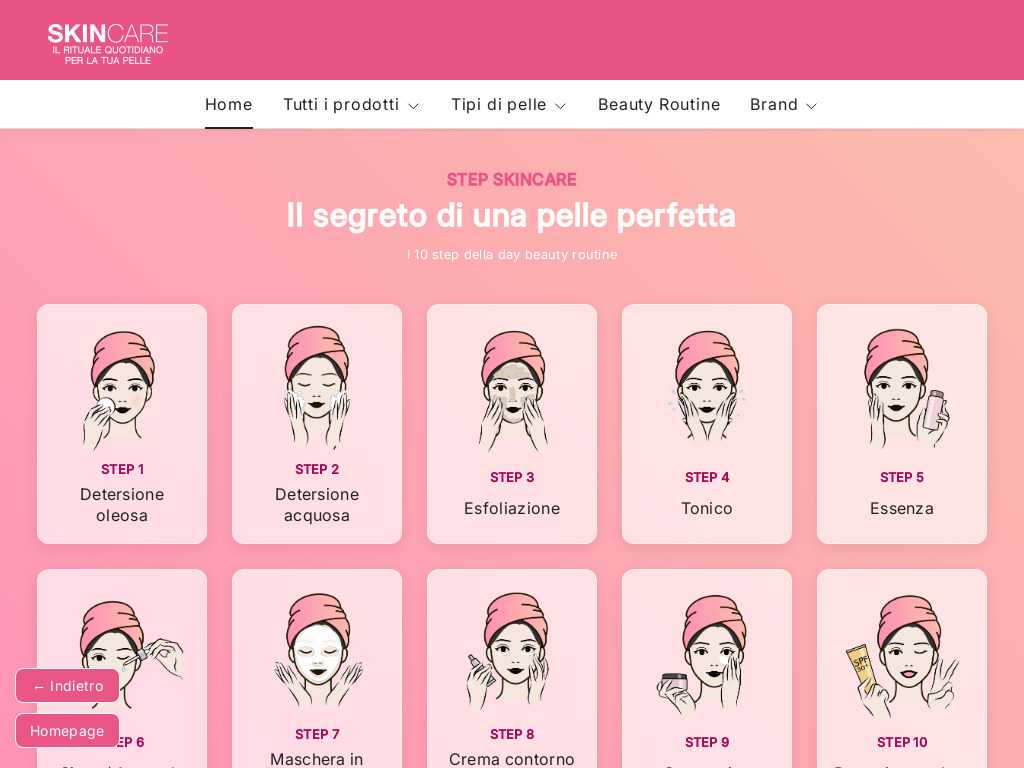Select Step 2 Detersione acquosa face icon
Screen dimensions: 1024x768
pos(317,387)
